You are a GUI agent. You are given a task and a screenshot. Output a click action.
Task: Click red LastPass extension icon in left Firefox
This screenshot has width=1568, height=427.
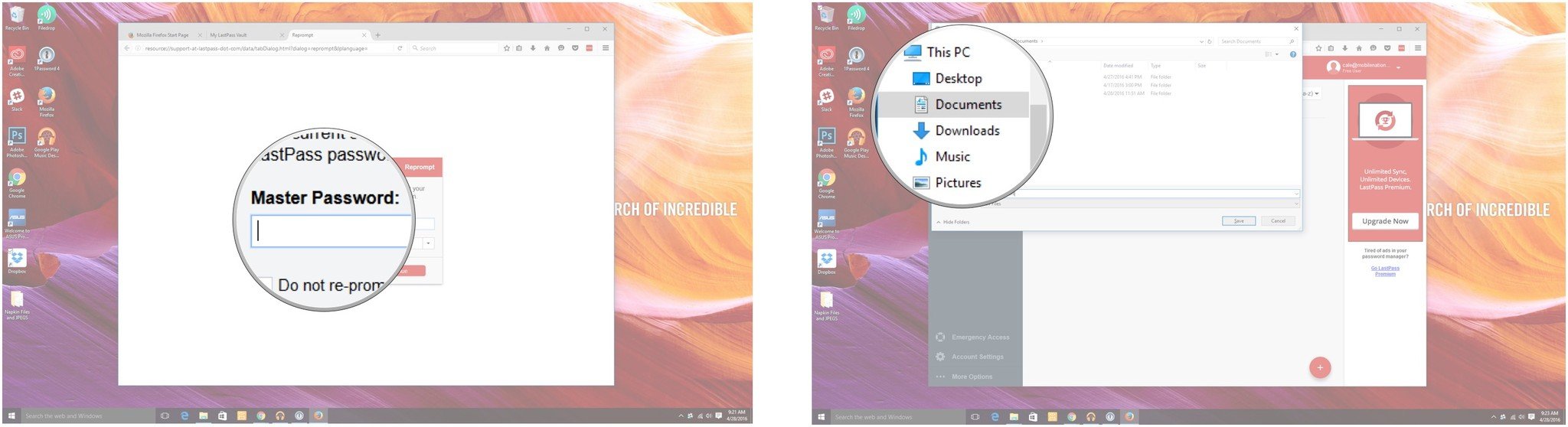[x=589, y=48]
